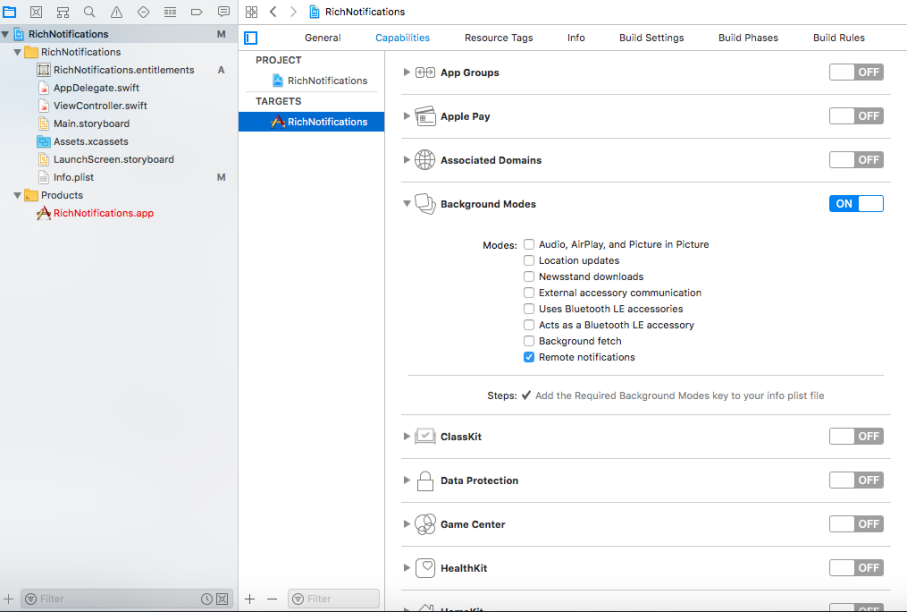The height and width of the screenshot is (613, 920).
Task: Switch to the General tab
Action: 322,38
